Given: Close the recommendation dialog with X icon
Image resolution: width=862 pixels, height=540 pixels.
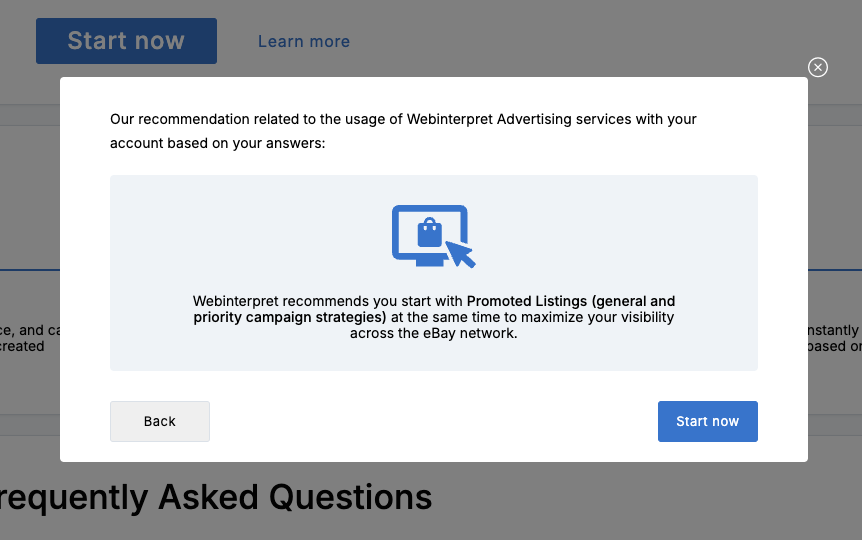Looking at the screenshot, I should pyautogui.click(x=817, y=67).
